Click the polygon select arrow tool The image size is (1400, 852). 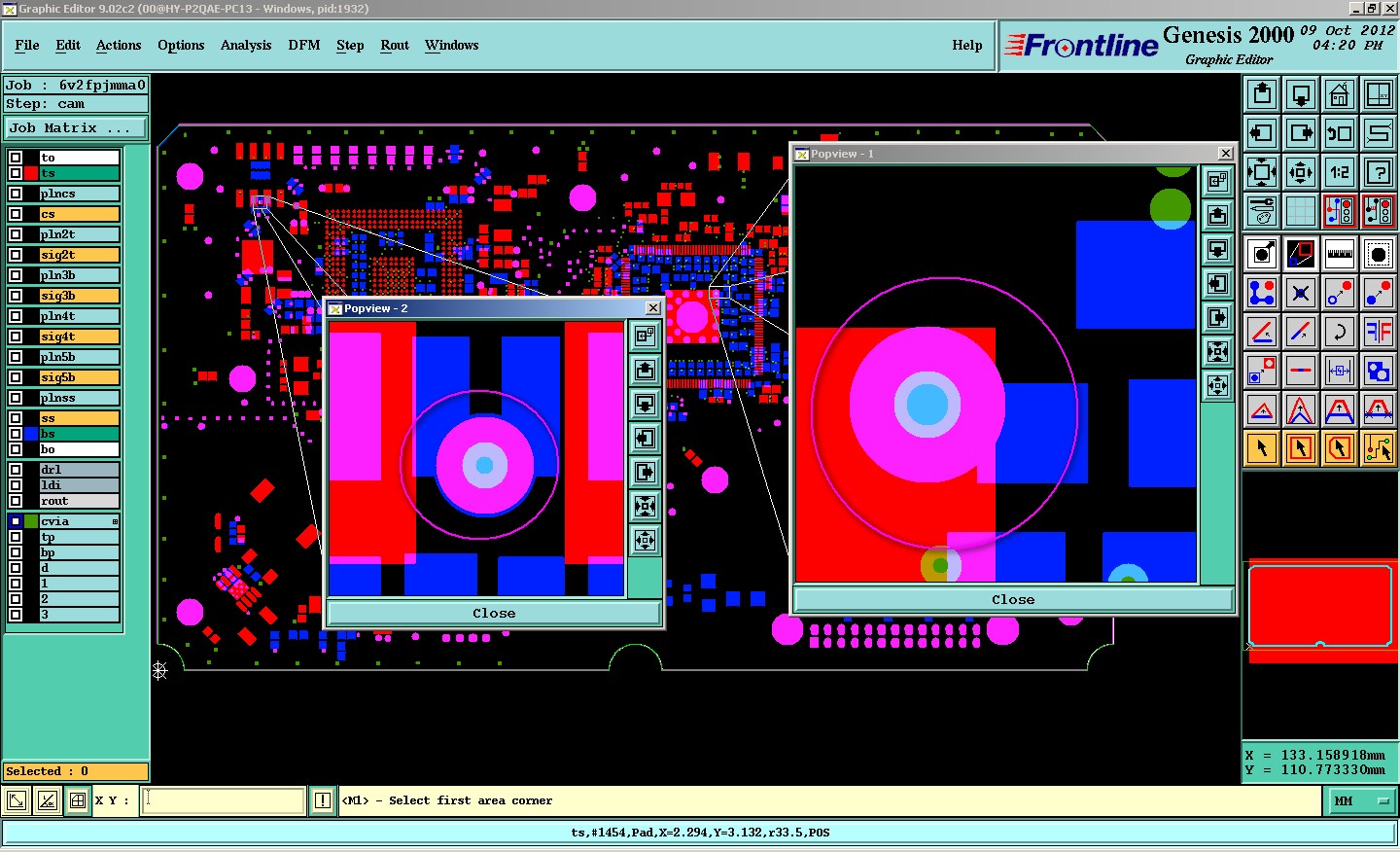tap(1340, 448)
